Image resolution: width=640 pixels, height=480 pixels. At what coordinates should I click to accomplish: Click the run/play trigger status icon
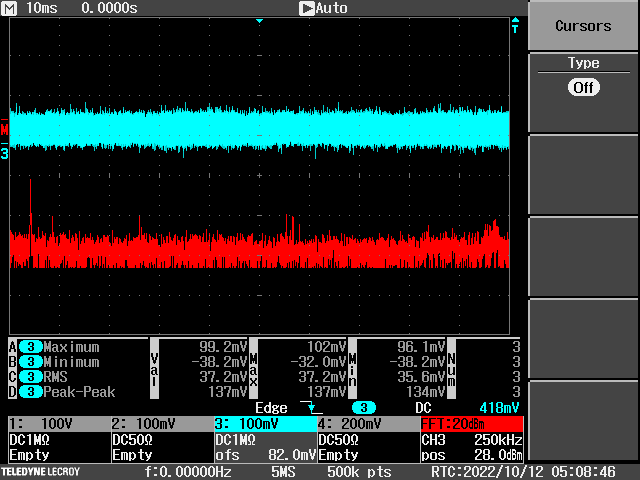pos(306,8)
